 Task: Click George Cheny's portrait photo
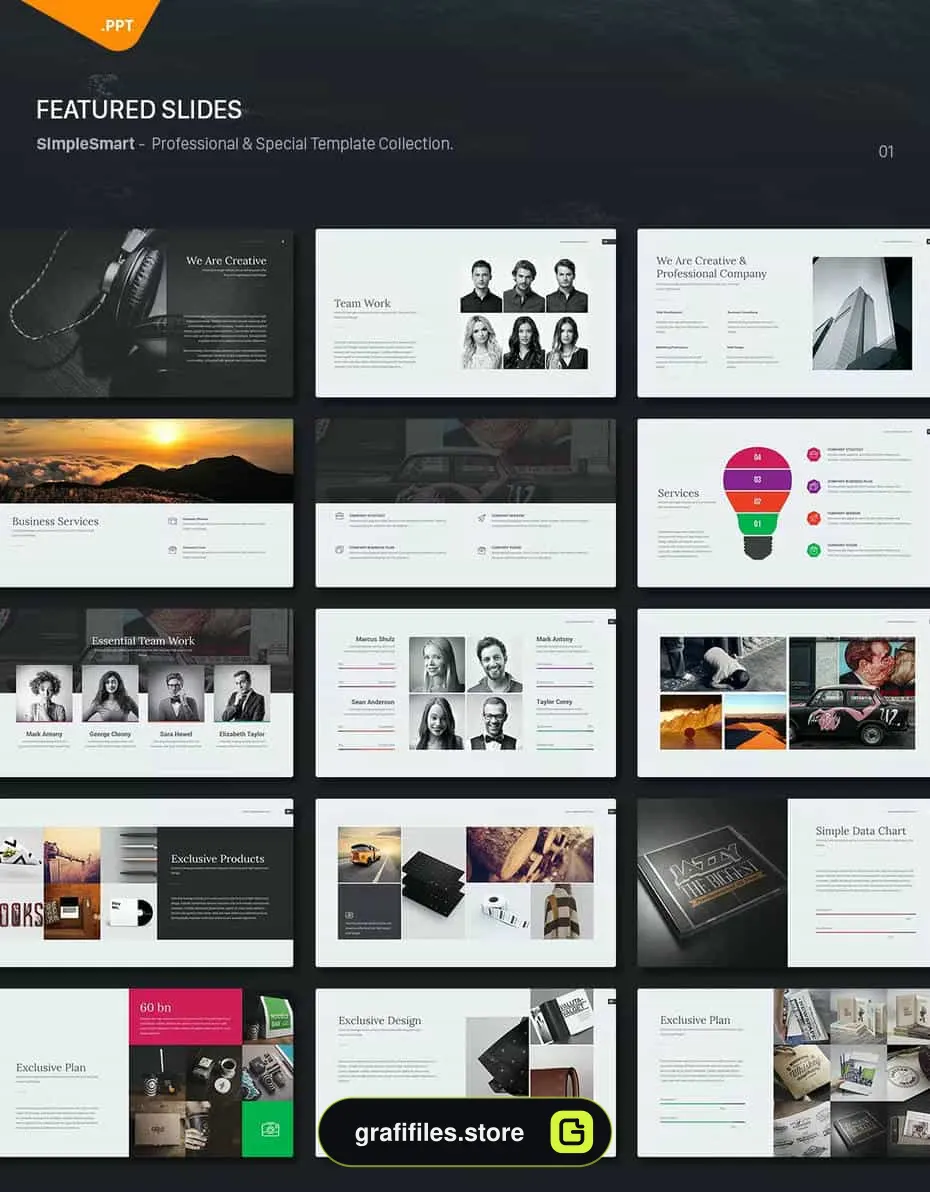(x=110, y=694)
